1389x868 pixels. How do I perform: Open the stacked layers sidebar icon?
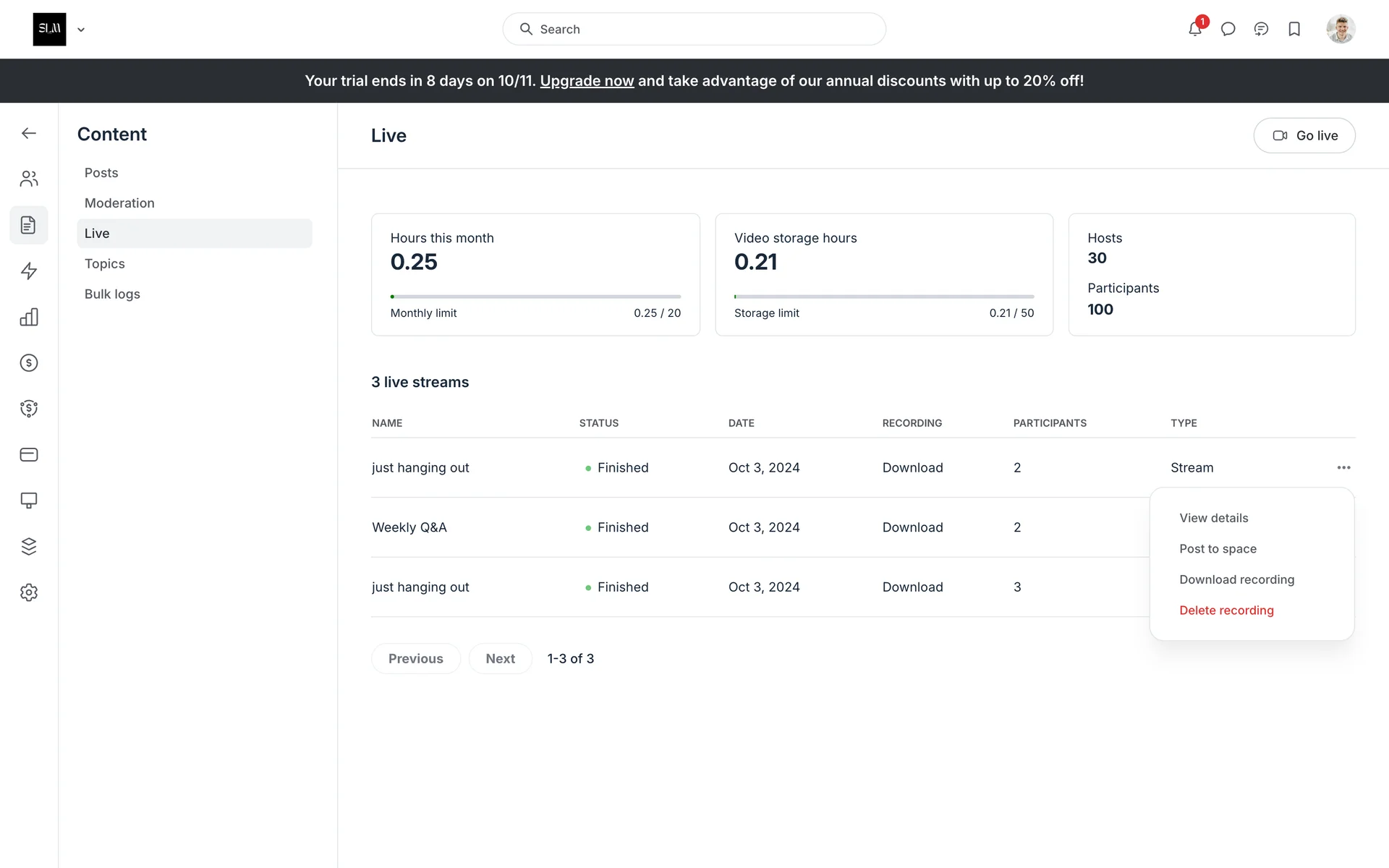[29, 546]
